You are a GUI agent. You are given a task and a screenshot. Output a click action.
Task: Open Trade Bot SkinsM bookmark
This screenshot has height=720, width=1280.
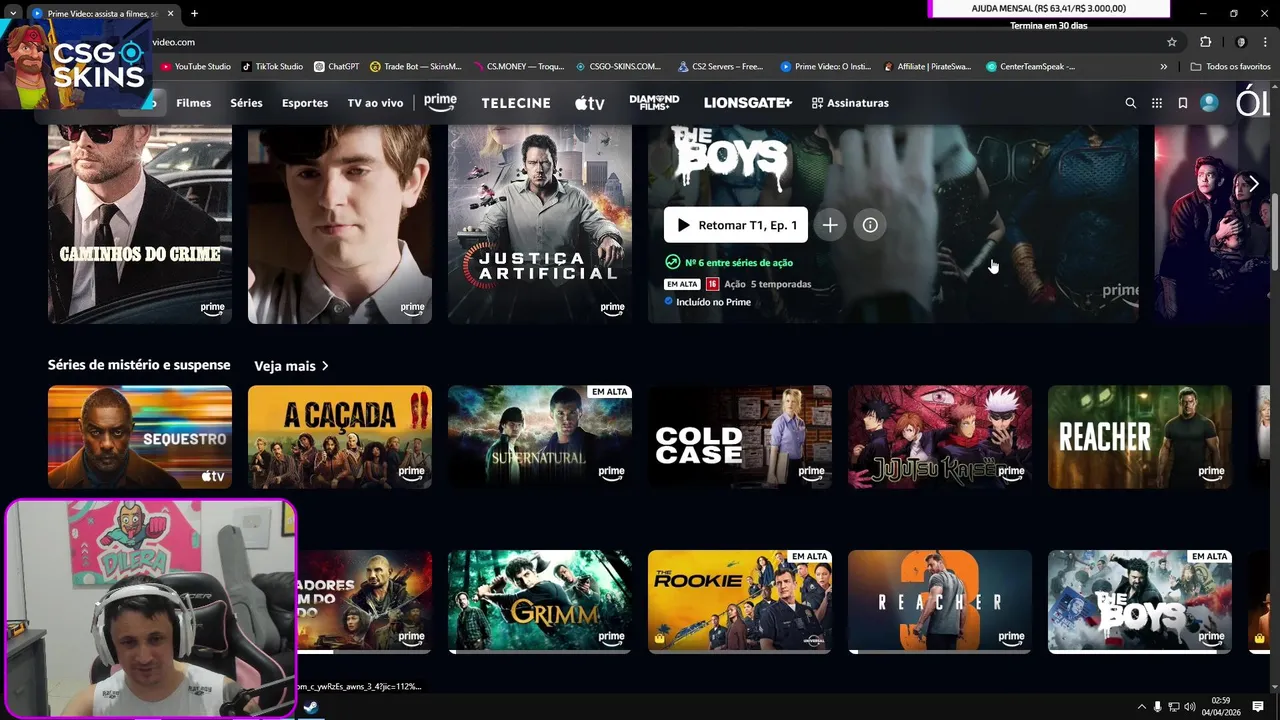416,67
